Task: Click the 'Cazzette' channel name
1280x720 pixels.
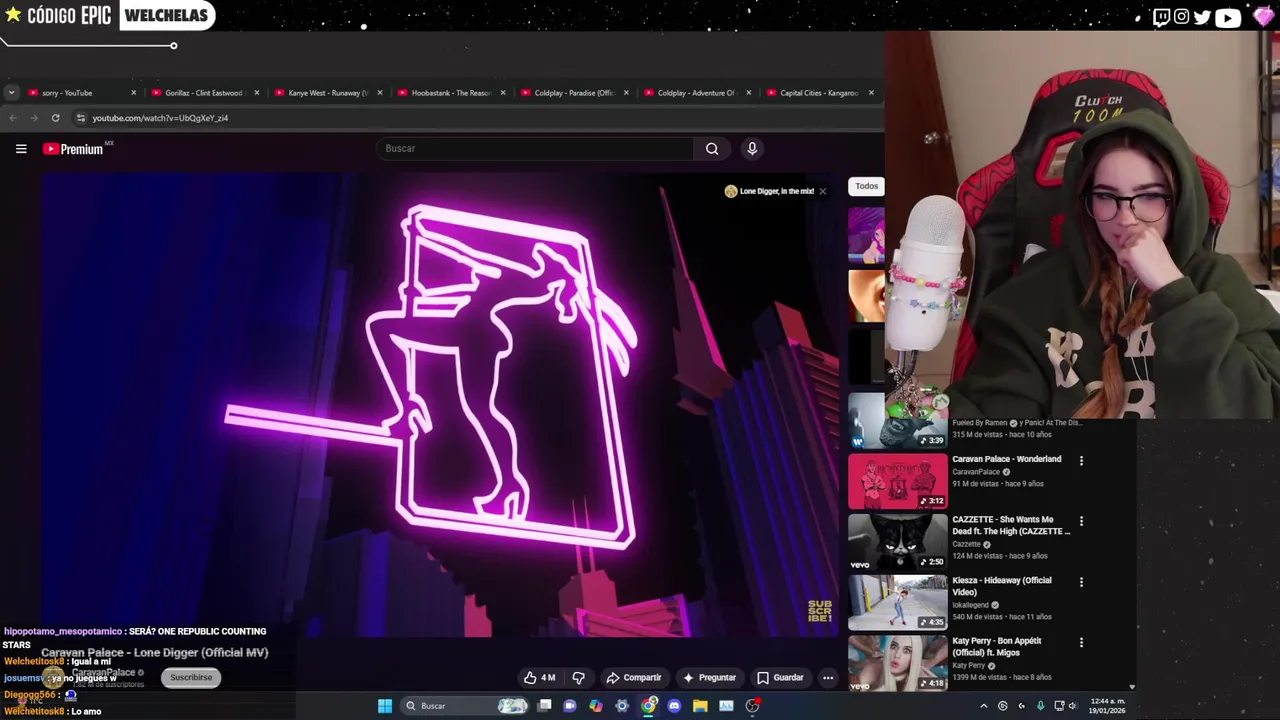Action: 967,544
